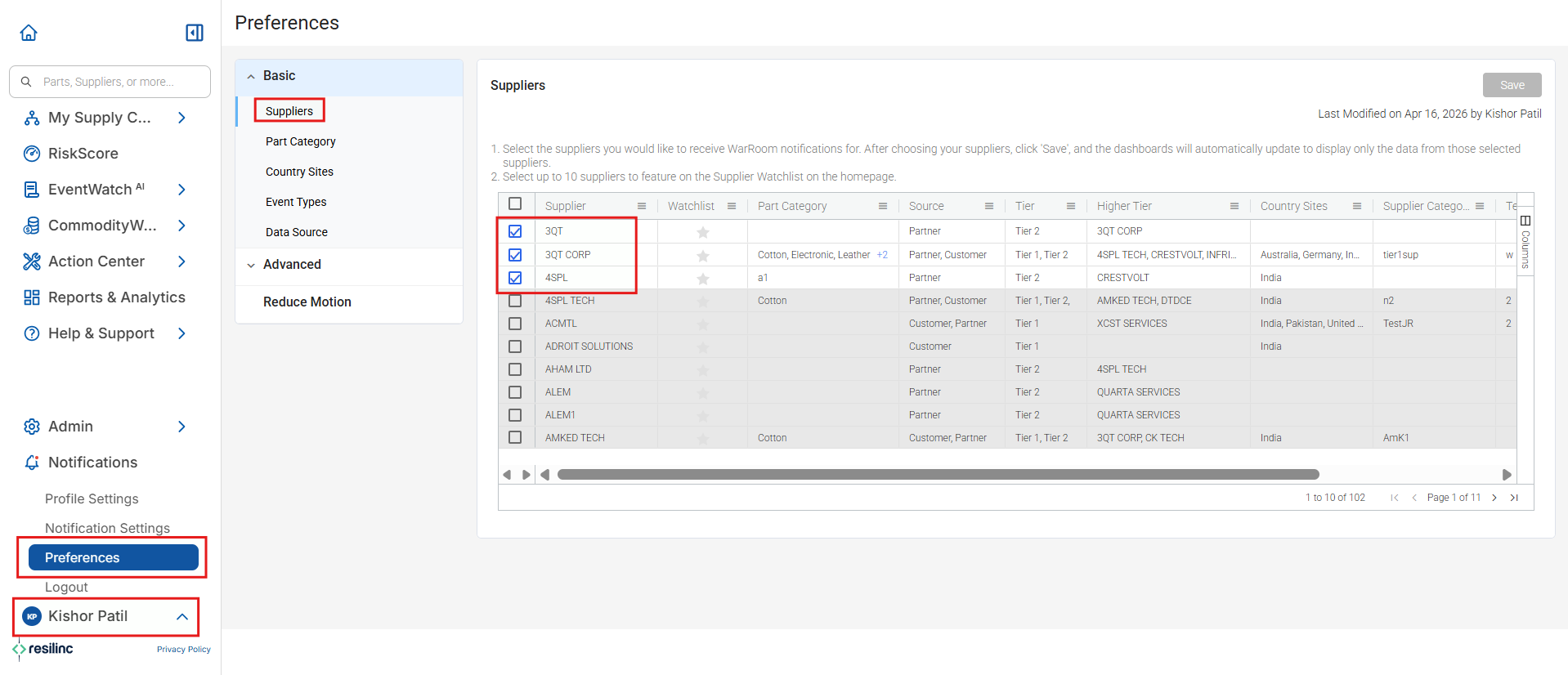Expand My Supply Chain submenu arrow
Screen dimensions: 1568x675
[181, 118]
